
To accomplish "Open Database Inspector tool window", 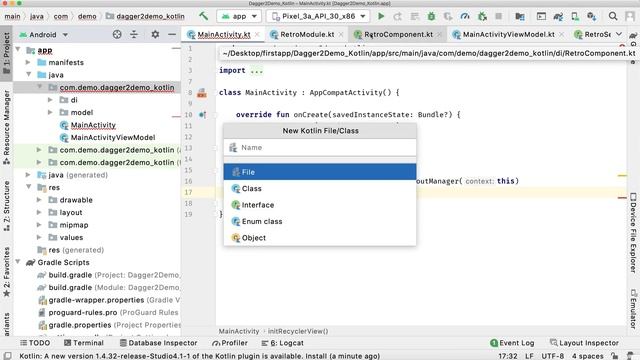I will tap(158, 343).
